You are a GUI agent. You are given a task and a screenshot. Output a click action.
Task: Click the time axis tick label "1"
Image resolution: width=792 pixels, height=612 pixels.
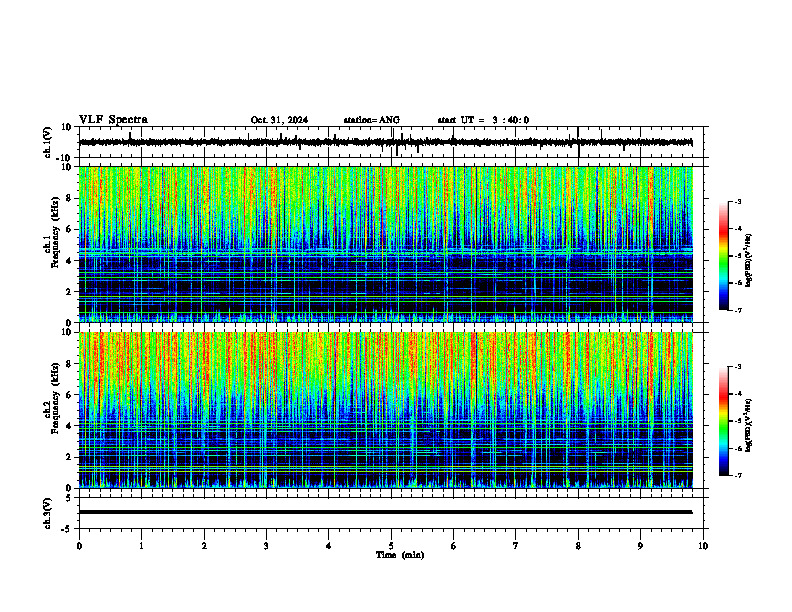click(x=142, y=546)
